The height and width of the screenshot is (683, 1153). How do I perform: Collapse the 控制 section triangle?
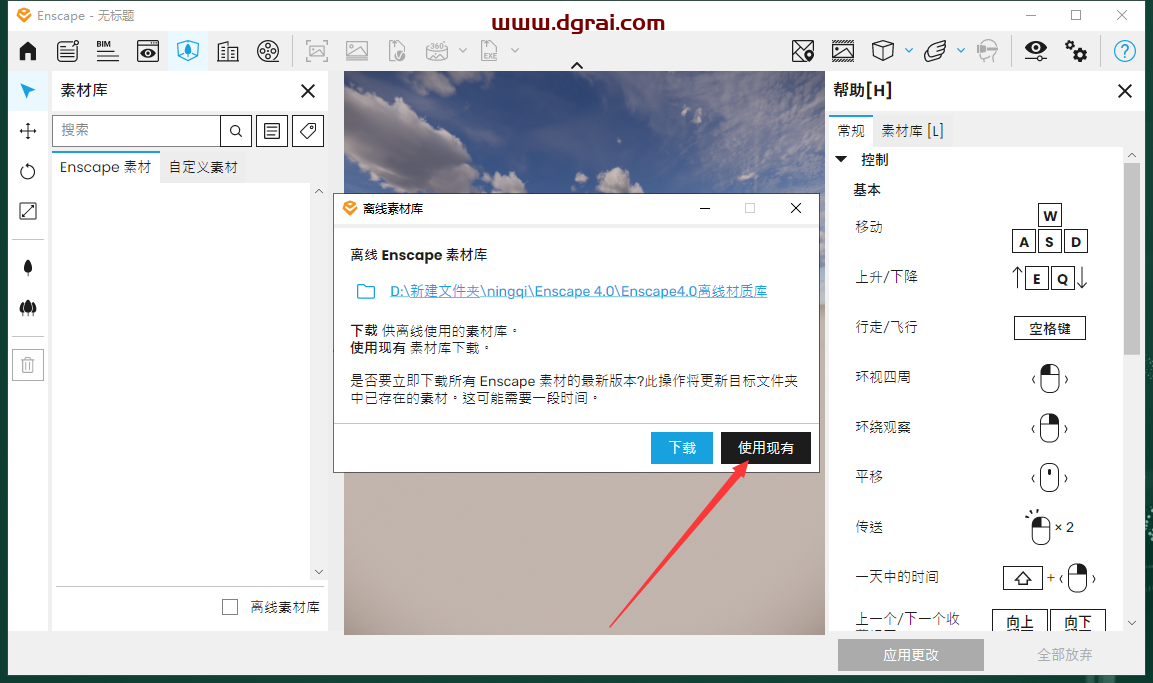pyautogui.click(x=841, y=160)
